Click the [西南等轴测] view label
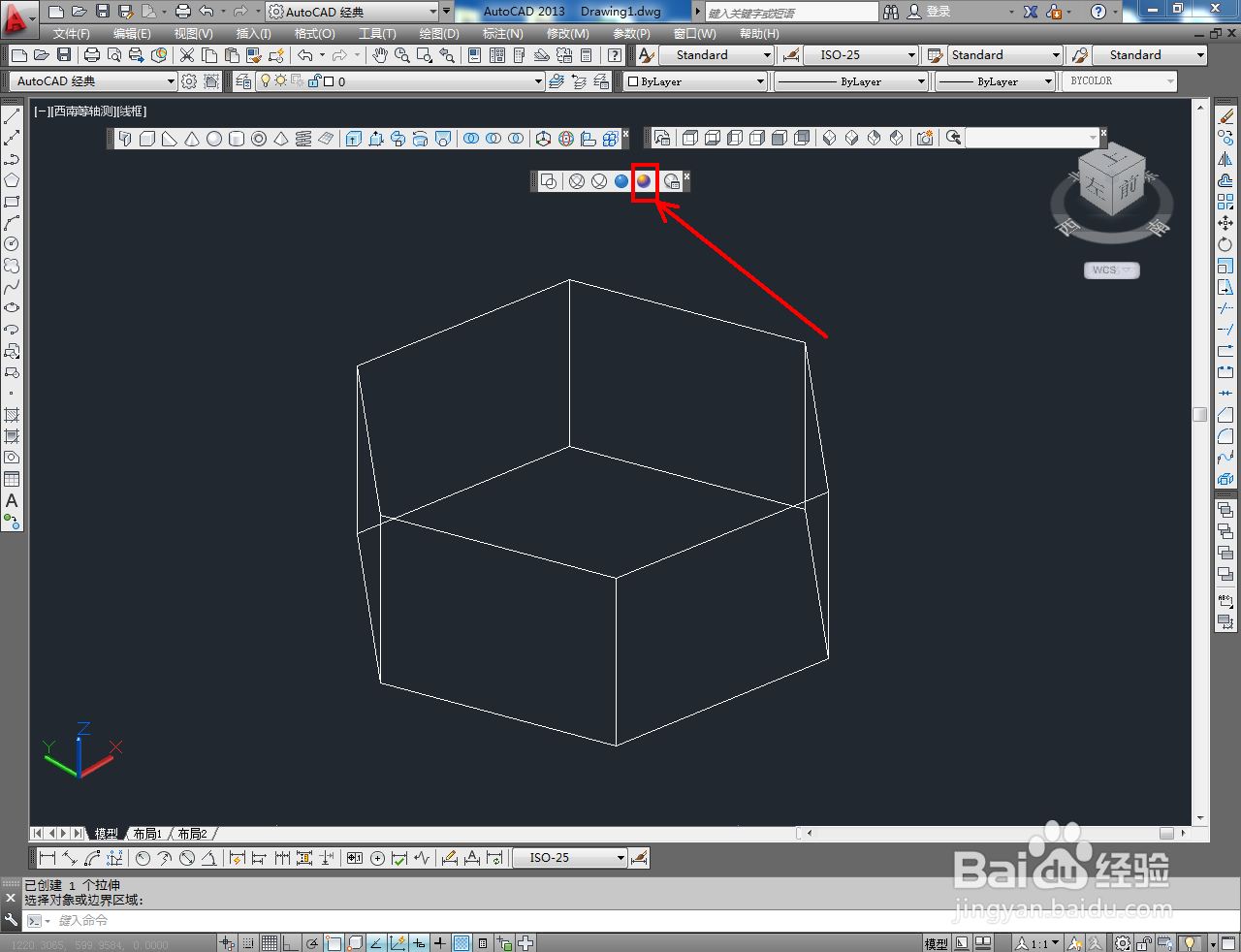The height and width of the screenshot is (952, 1241). (82, 111)
